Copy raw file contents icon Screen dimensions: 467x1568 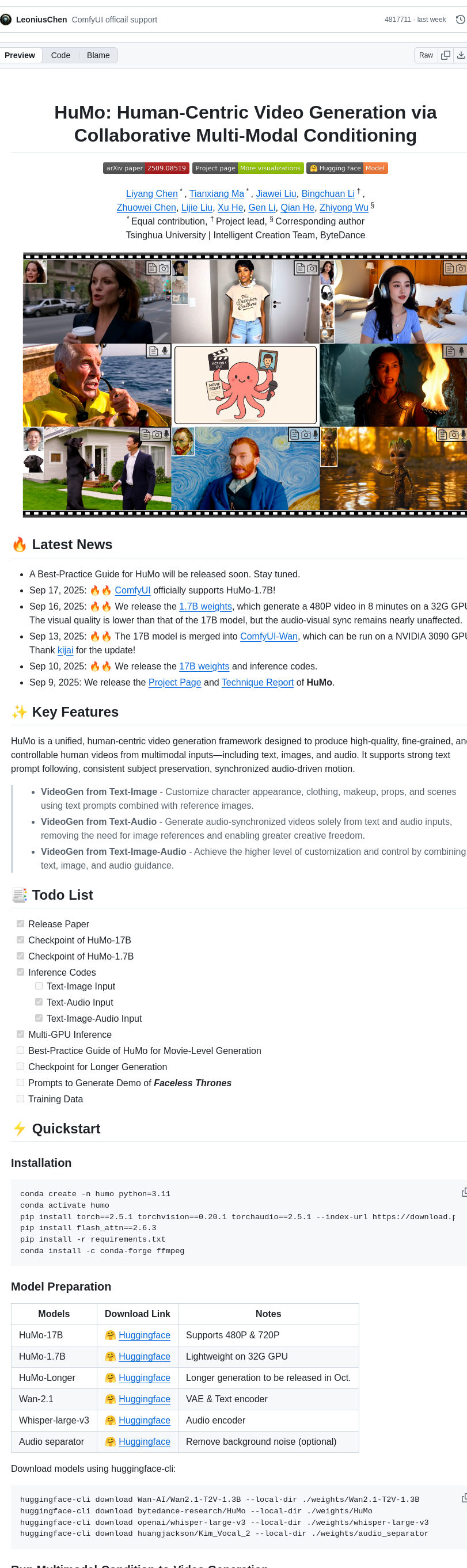tap(446, 55)
